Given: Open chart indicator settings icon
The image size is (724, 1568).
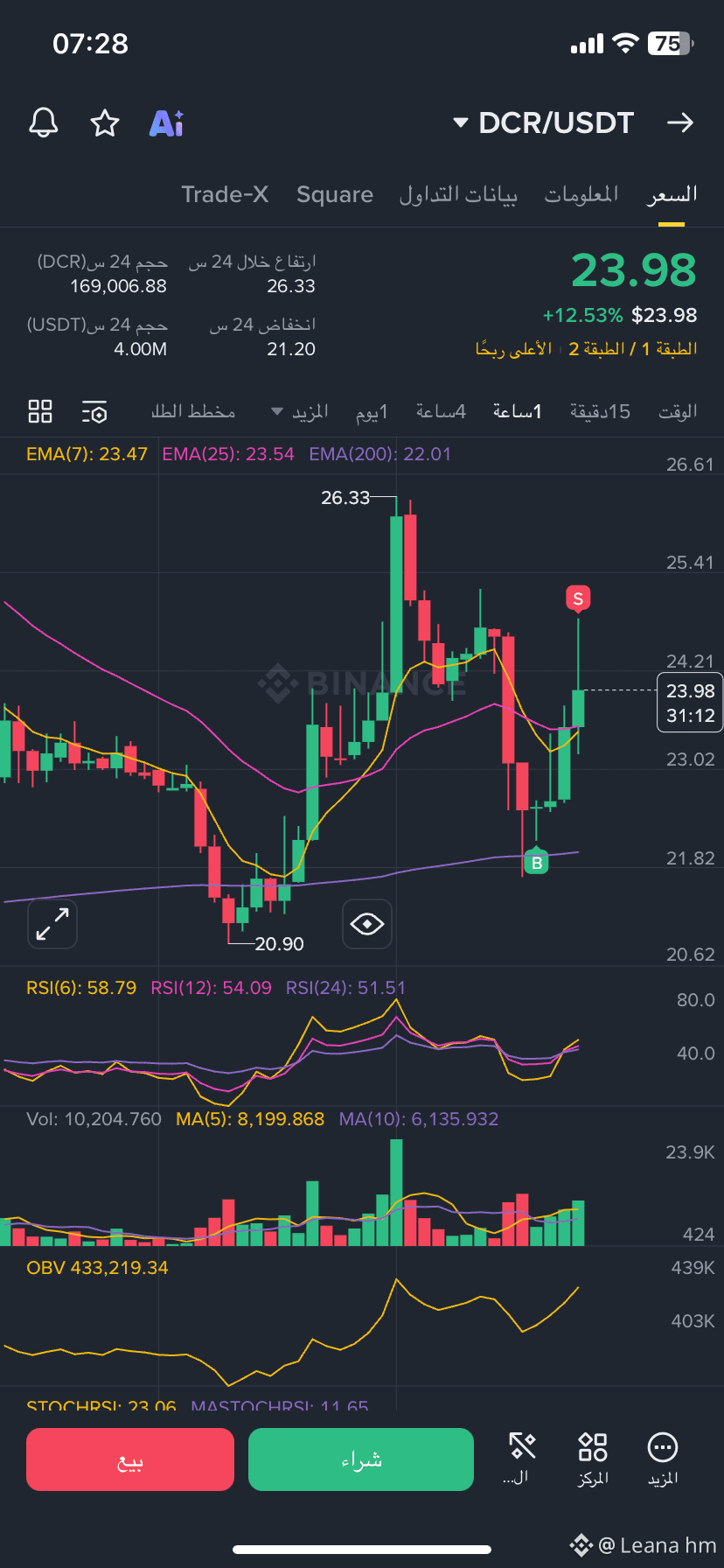Looking at the screenshot, I should tap(94, 411).
